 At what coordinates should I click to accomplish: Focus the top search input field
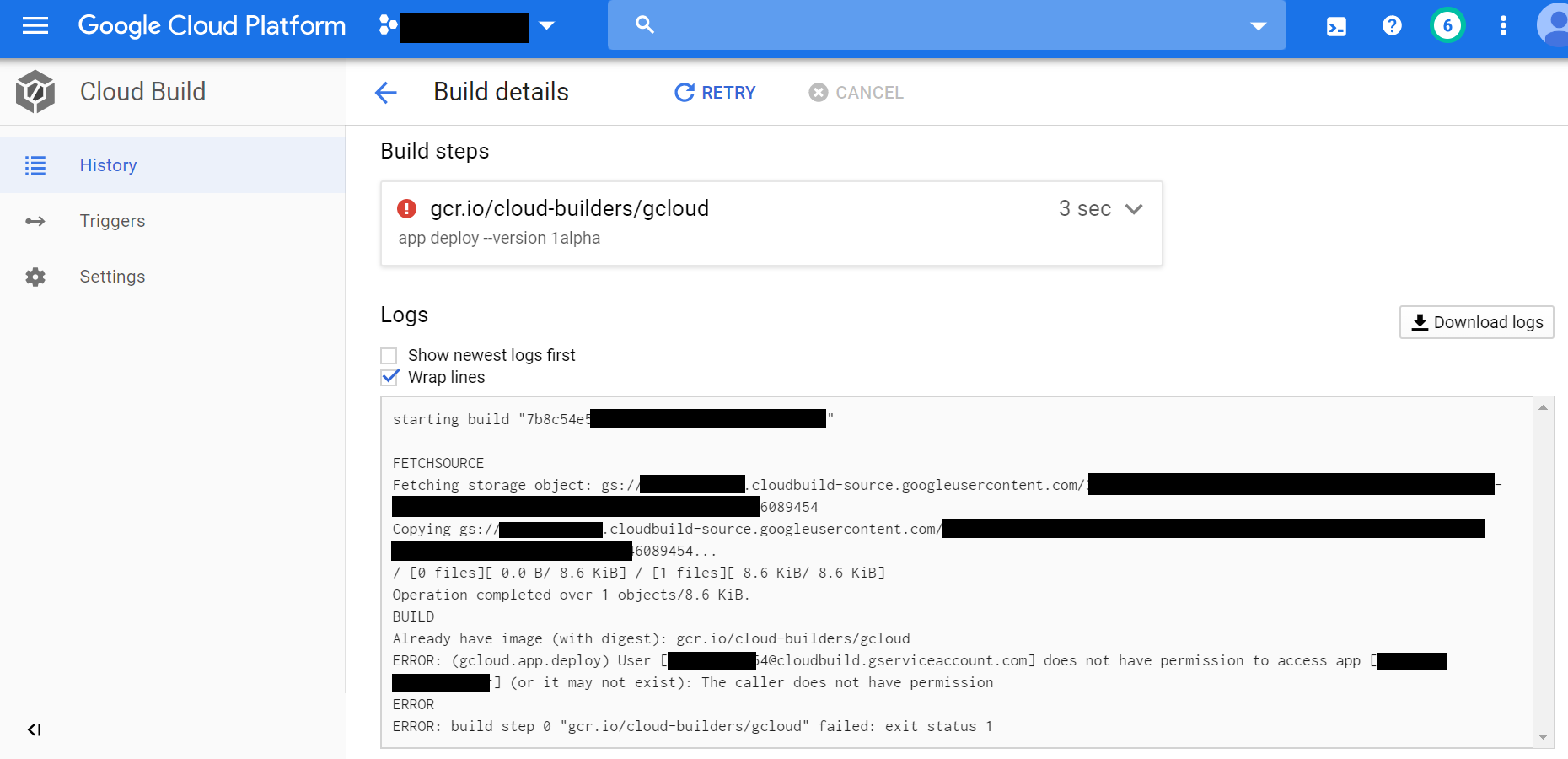[947, 24]
